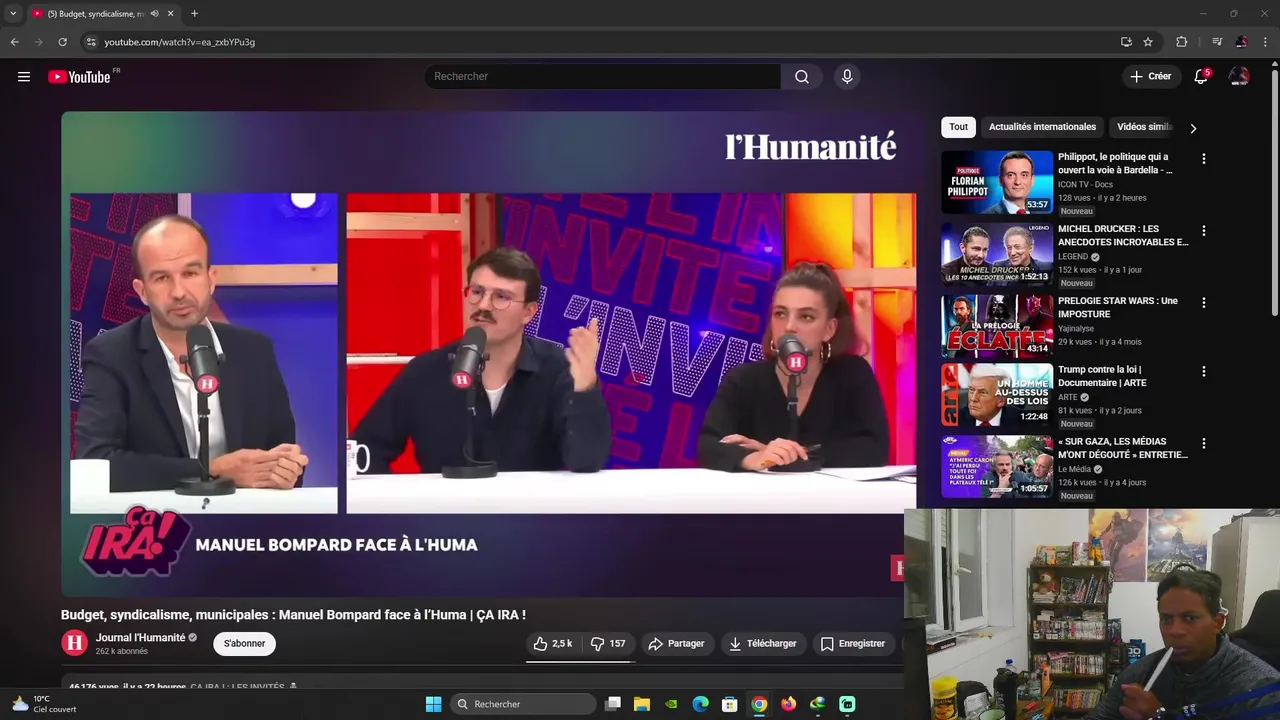
Task: Bookmark this page with star icon
Action: tap(1148, 42)
